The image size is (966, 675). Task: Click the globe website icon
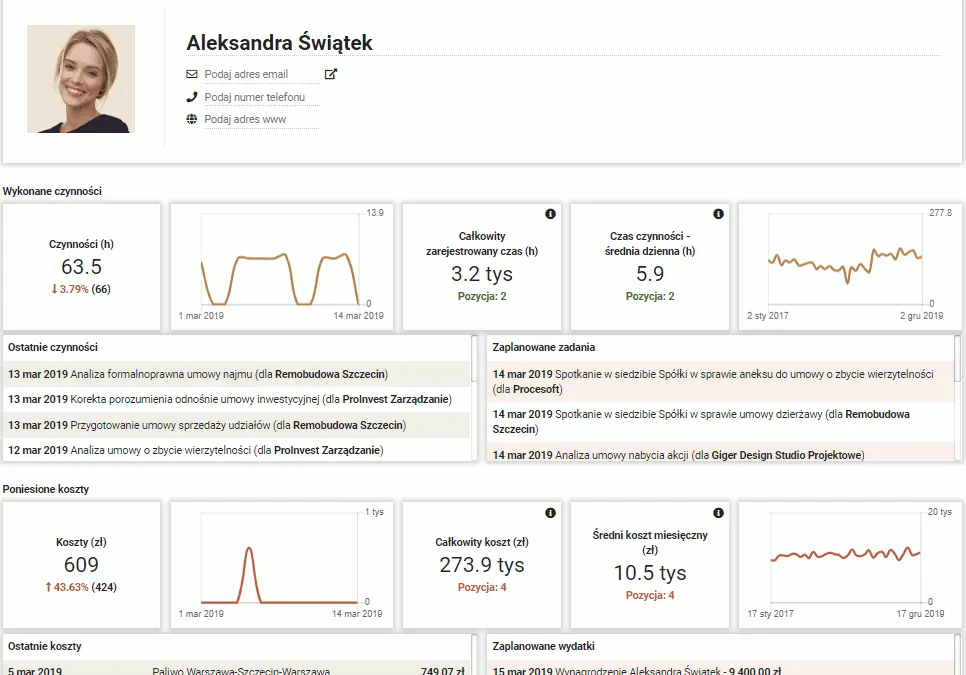click(x=192, y=119)
